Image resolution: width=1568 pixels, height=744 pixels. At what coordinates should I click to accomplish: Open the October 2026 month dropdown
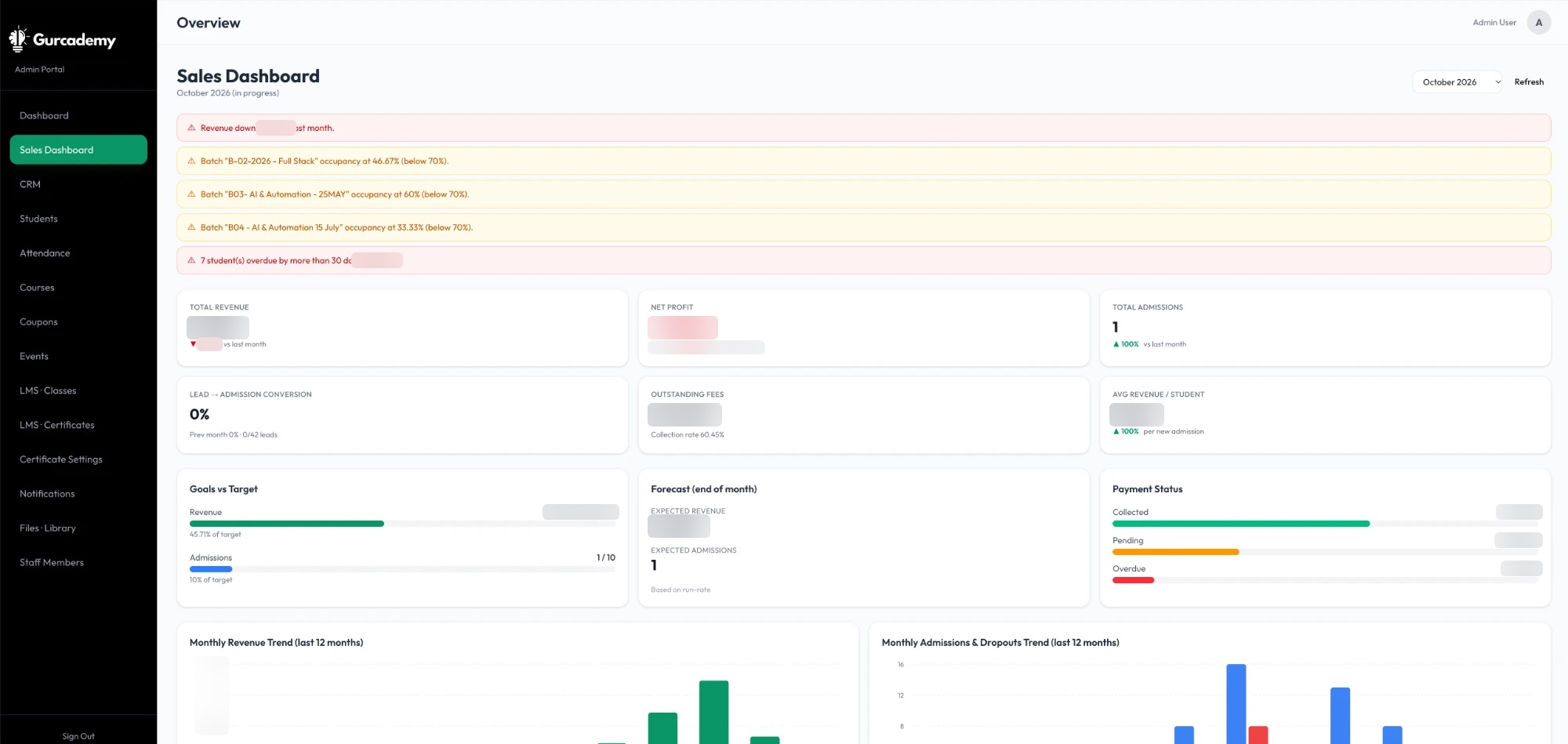1457,82
